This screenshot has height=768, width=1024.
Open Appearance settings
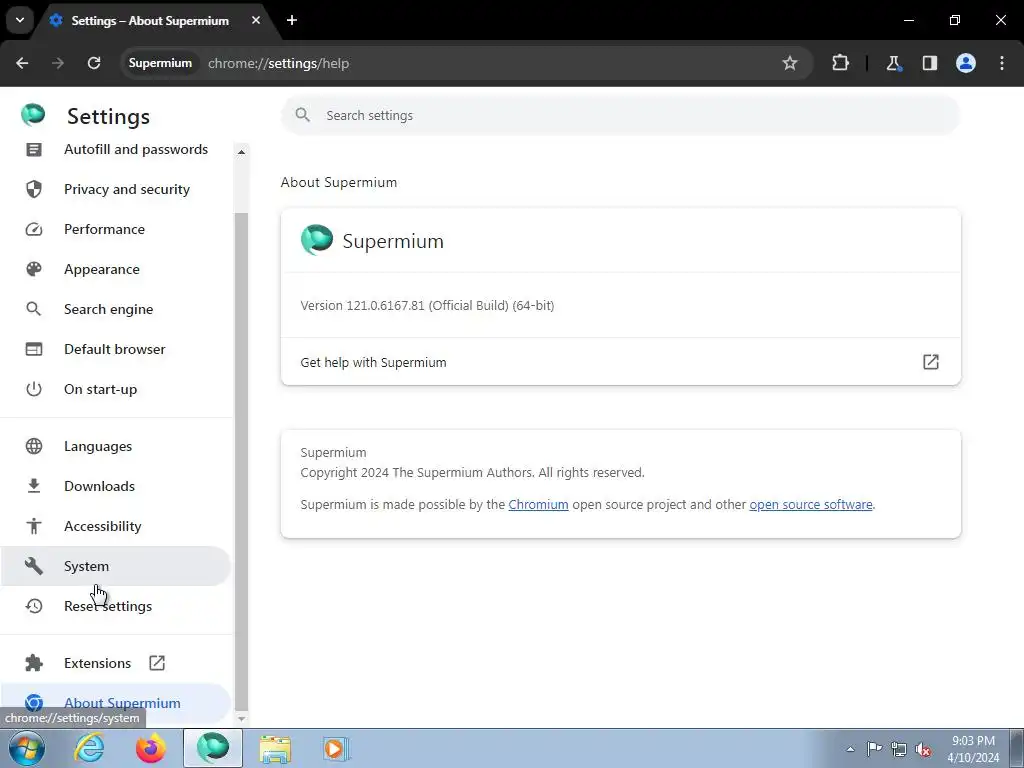click(116, 269)
